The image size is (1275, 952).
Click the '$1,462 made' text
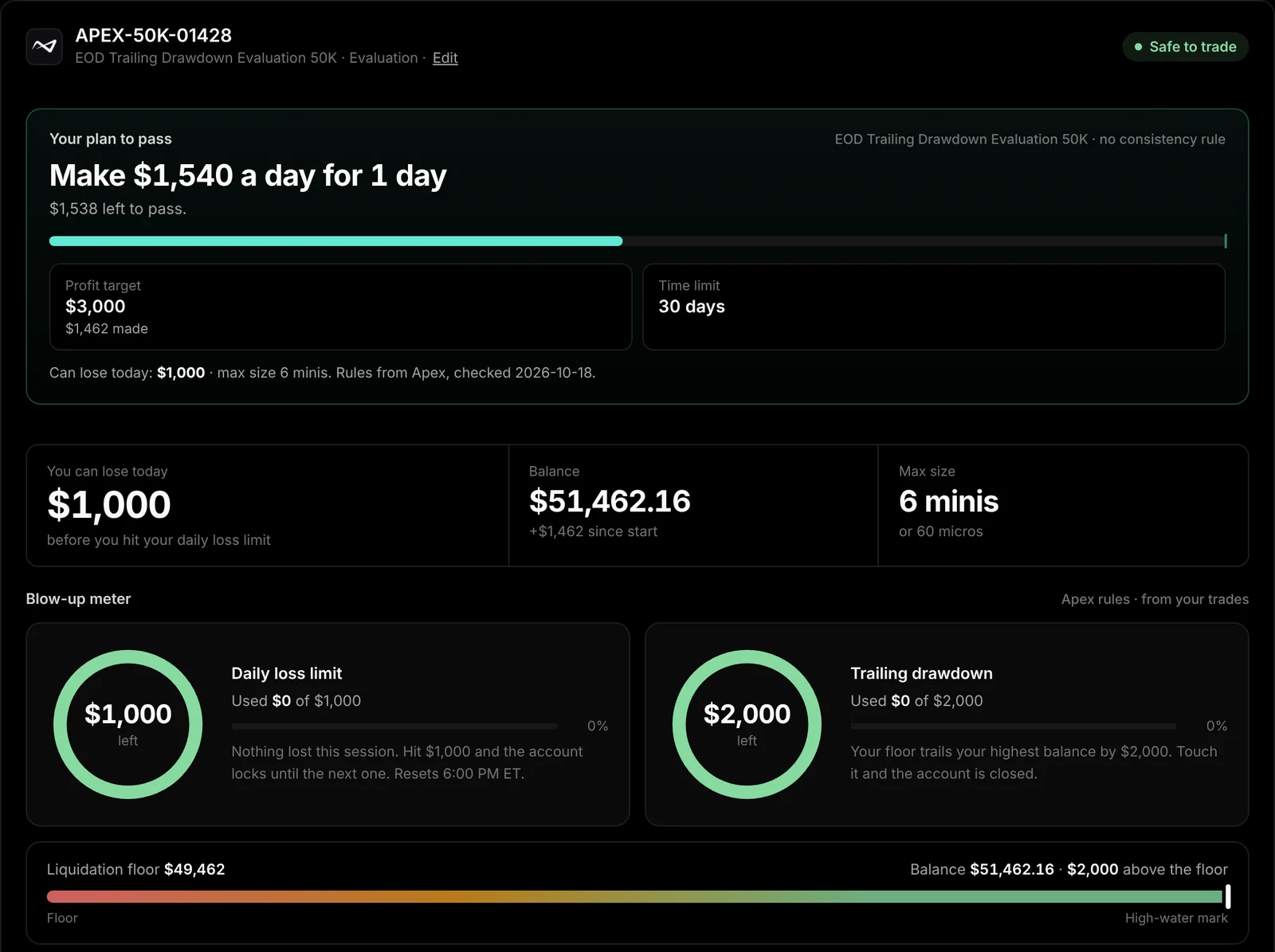tap(107, 329)
